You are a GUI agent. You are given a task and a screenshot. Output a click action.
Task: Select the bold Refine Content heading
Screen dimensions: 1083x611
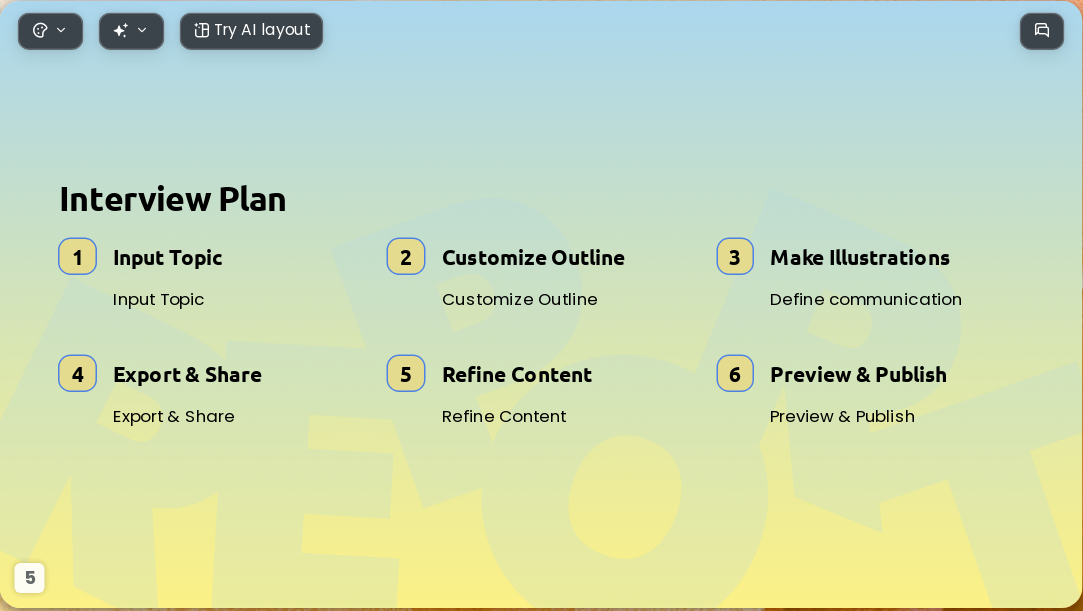(x=517, y=375)
